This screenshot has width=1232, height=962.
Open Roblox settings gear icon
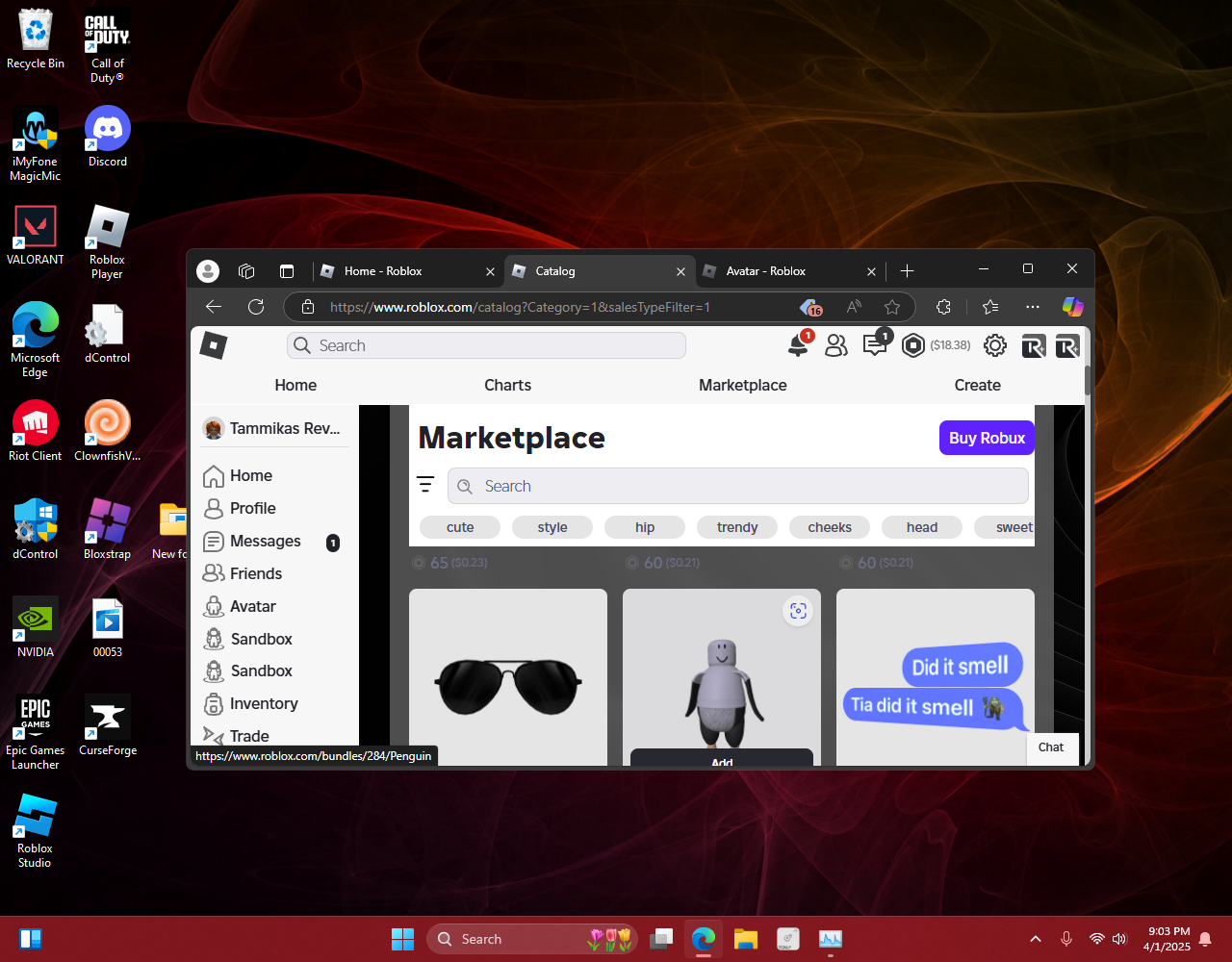tap(995, 345)
